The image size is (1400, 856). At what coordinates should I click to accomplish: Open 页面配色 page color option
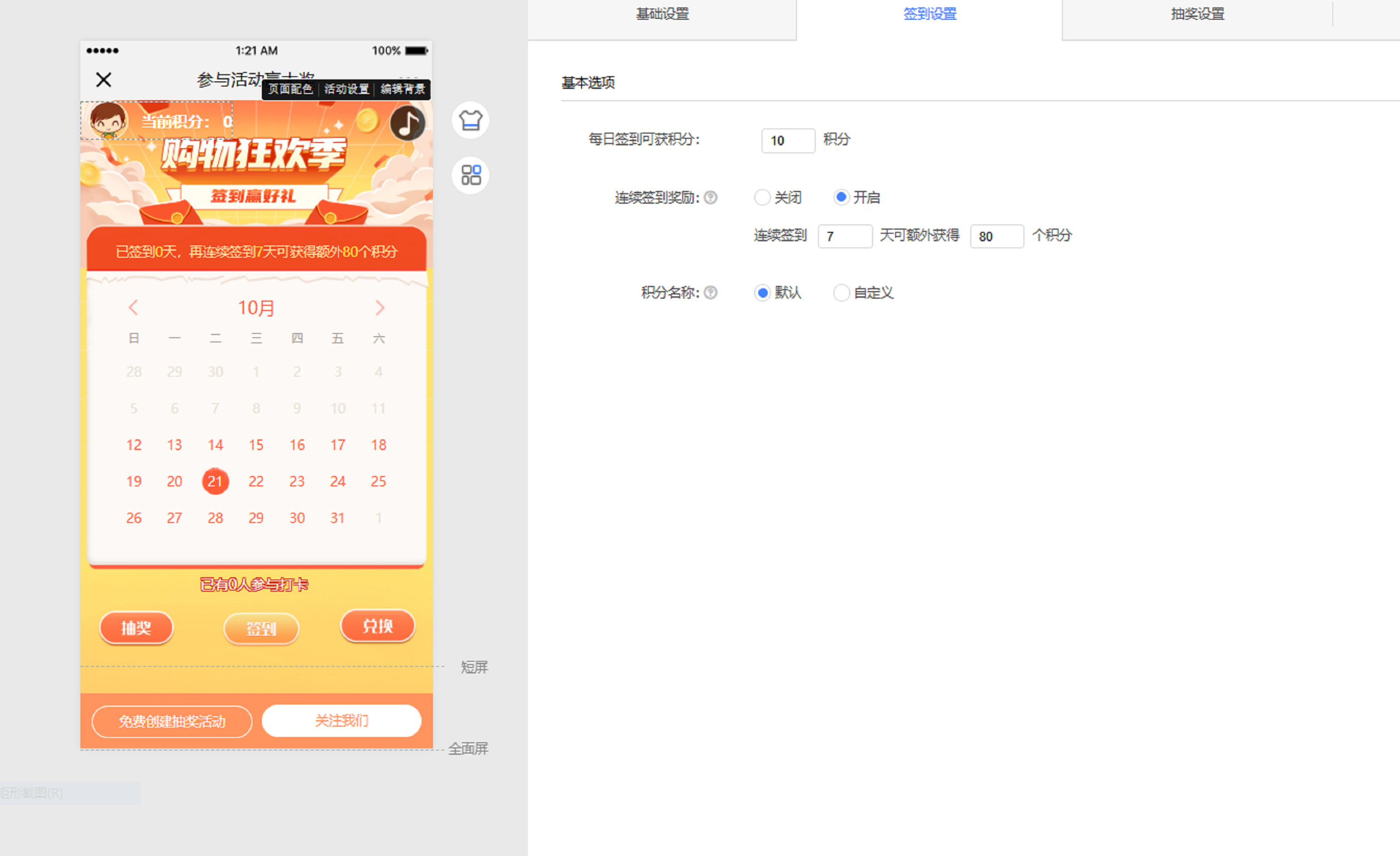pyautogui.click(x=291, y=89)
